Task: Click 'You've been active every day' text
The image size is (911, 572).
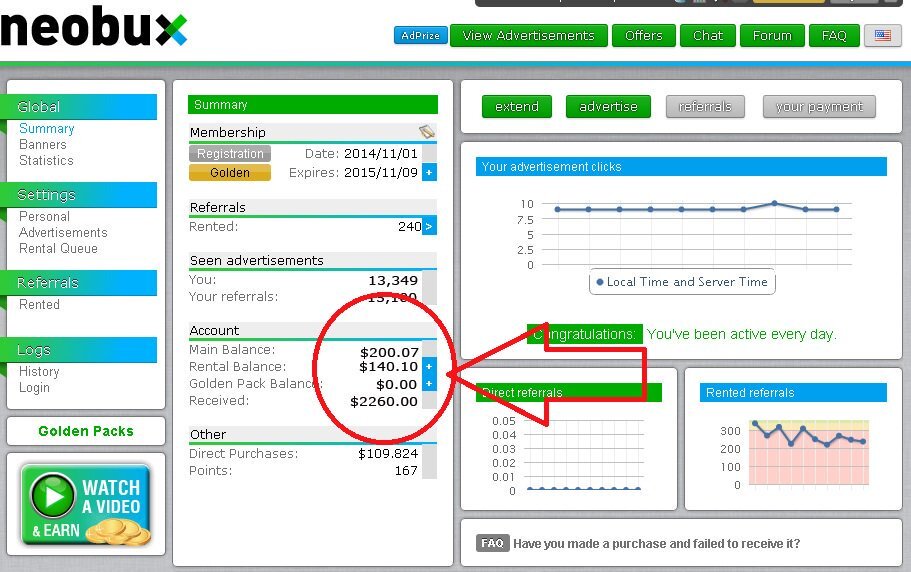Action: pos(741,334)
